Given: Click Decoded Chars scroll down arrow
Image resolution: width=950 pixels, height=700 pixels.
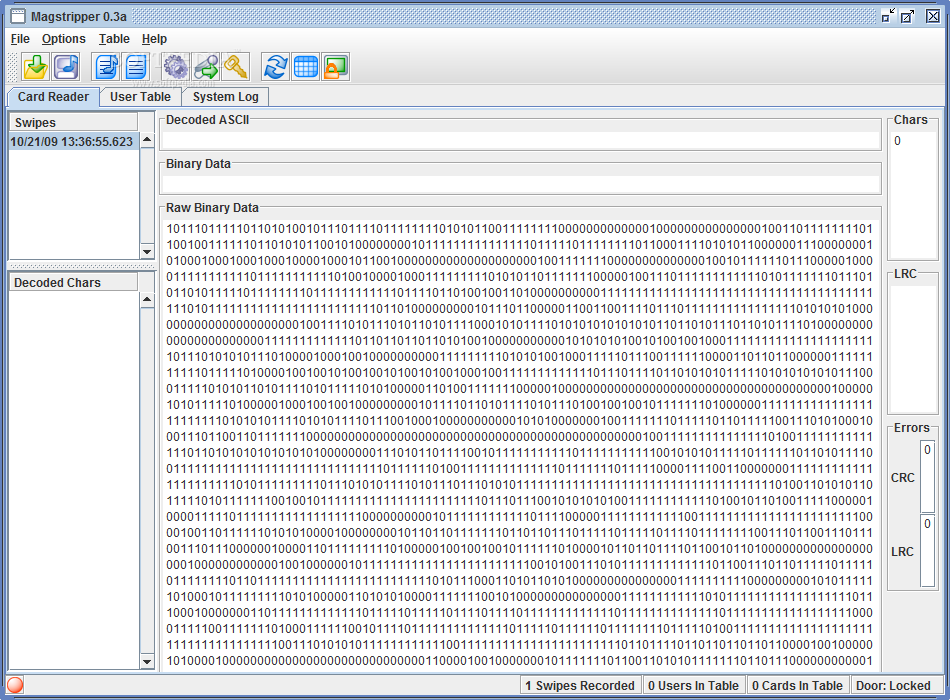Looking at the screenshot, I should click(147, 662).
